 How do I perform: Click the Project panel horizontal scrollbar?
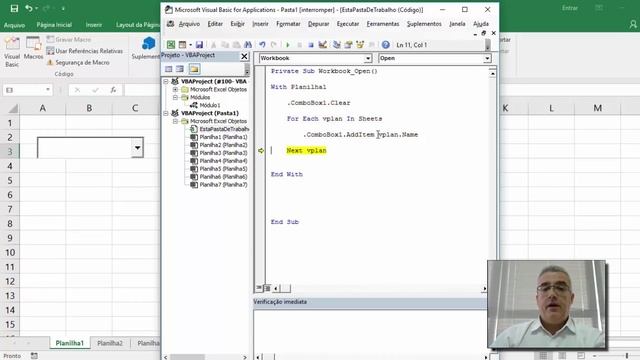coord(205,357)
